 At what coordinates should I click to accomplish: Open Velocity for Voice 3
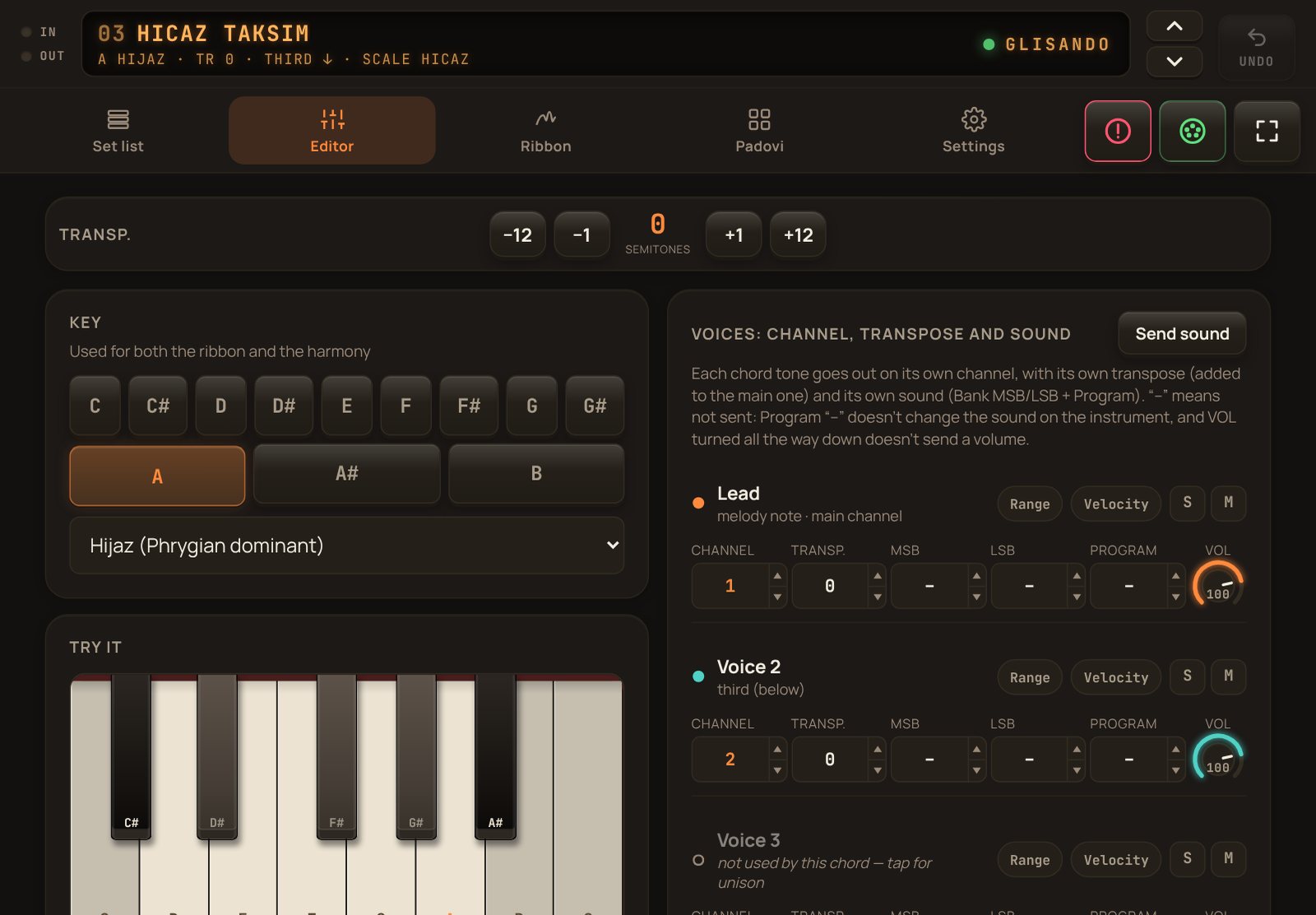tap(1115, 860)
